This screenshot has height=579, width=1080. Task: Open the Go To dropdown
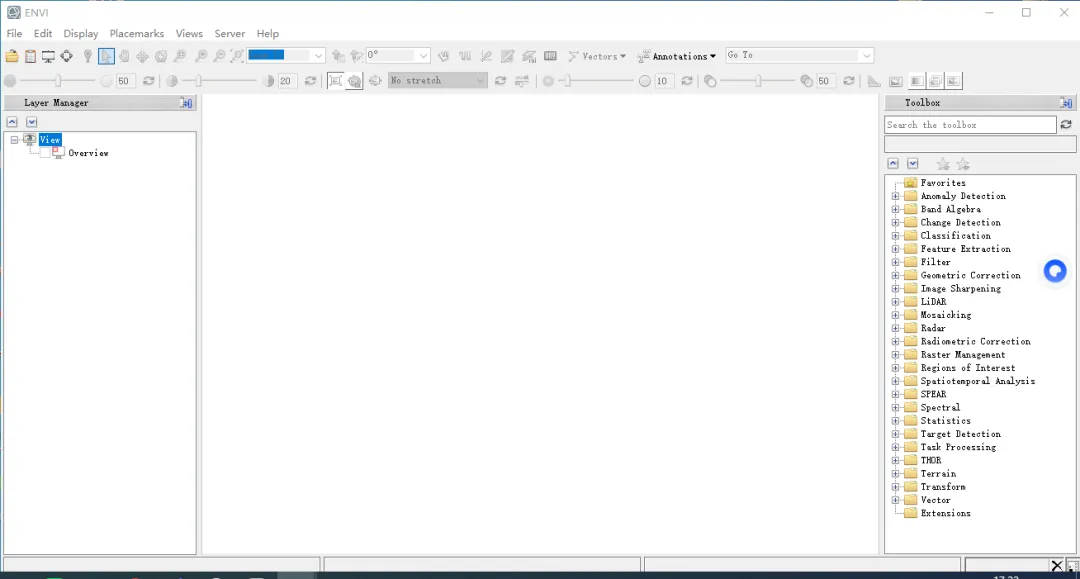coord(866,56)
